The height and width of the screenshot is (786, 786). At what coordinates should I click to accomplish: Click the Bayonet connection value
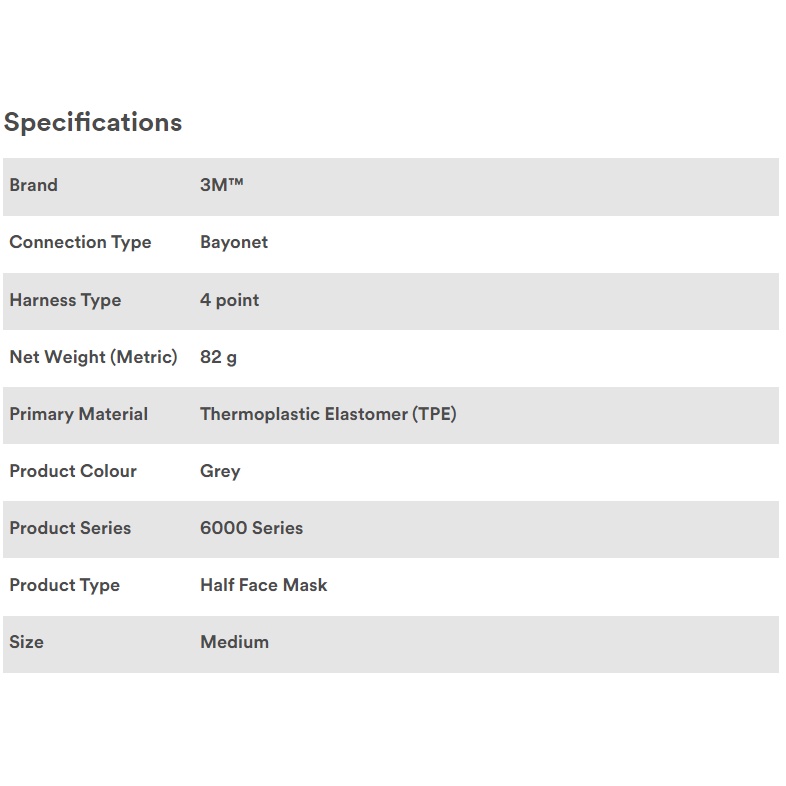(234, 242)
